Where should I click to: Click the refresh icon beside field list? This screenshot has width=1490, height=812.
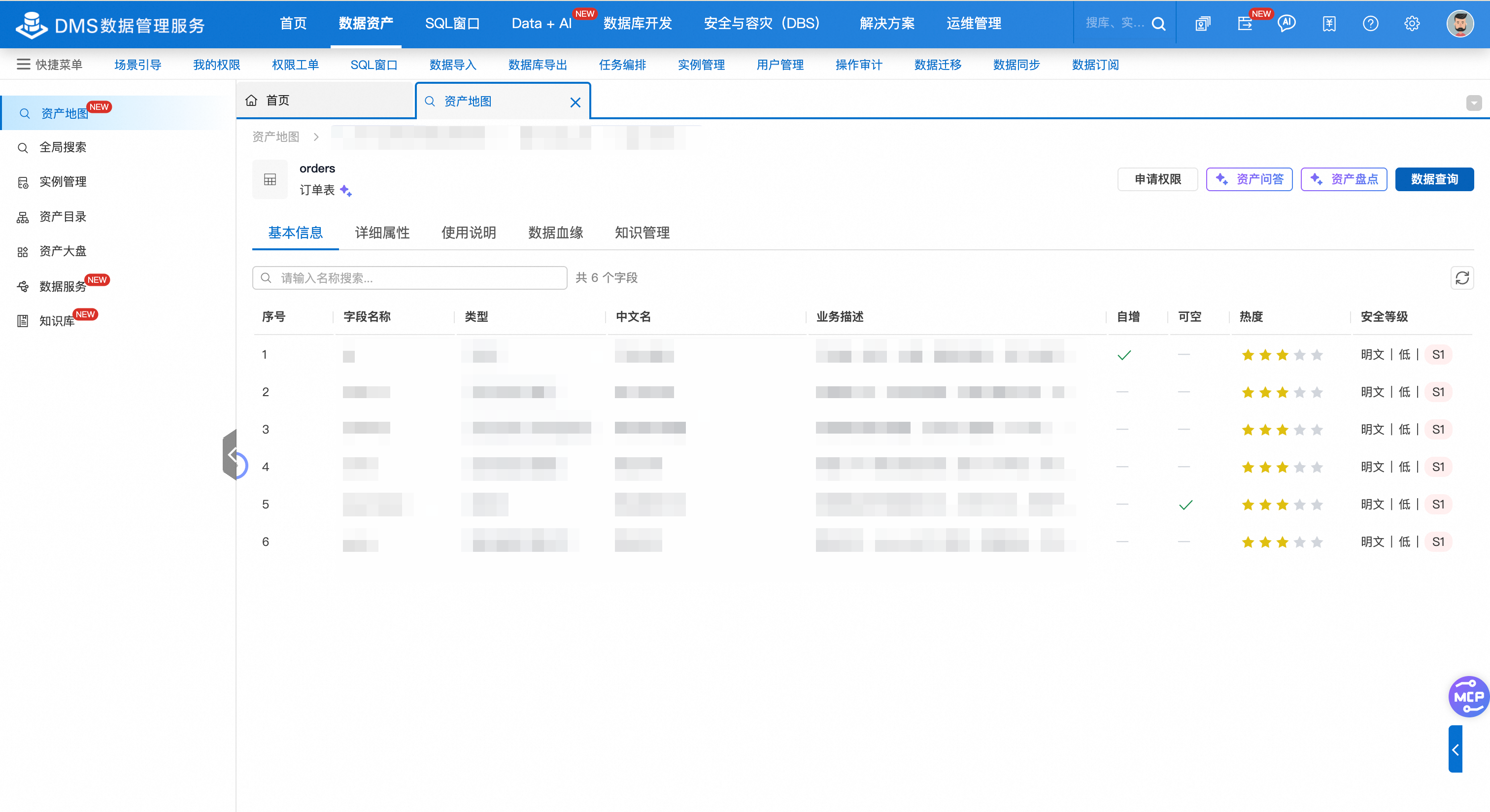click(1461, 277)
